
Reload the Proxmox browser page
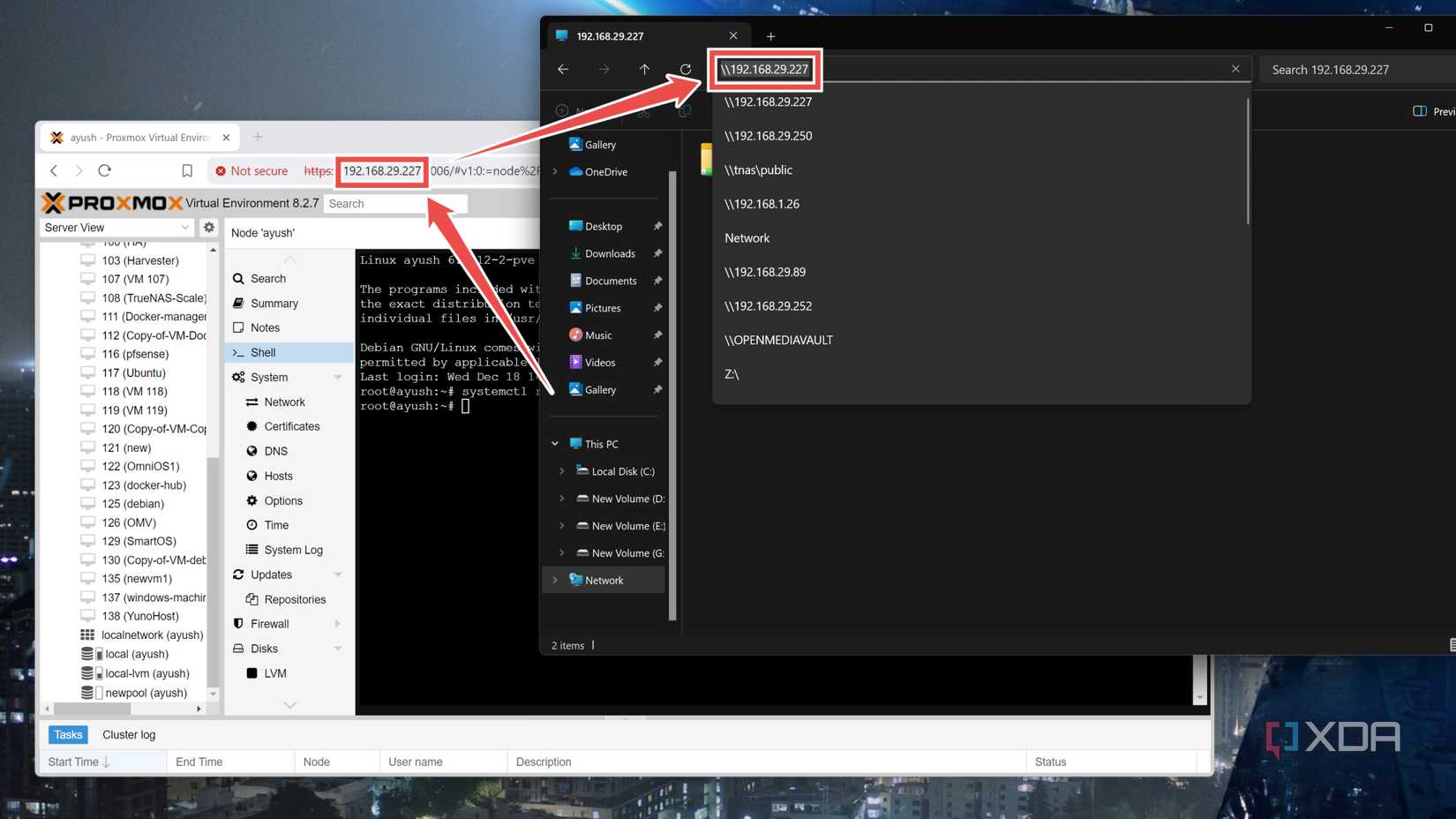[105, 170]
